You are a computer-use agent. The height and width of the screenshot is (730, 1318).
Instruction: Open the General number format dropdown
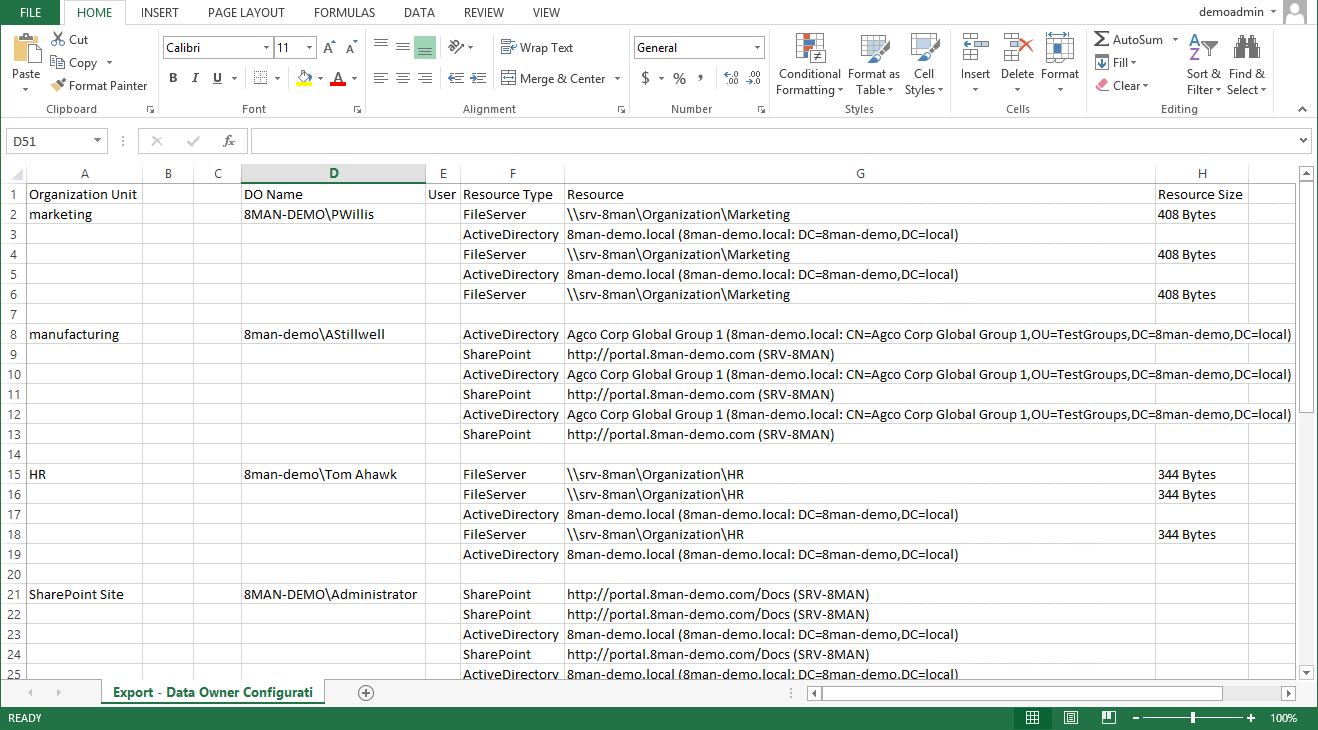(x=758, y=48)
